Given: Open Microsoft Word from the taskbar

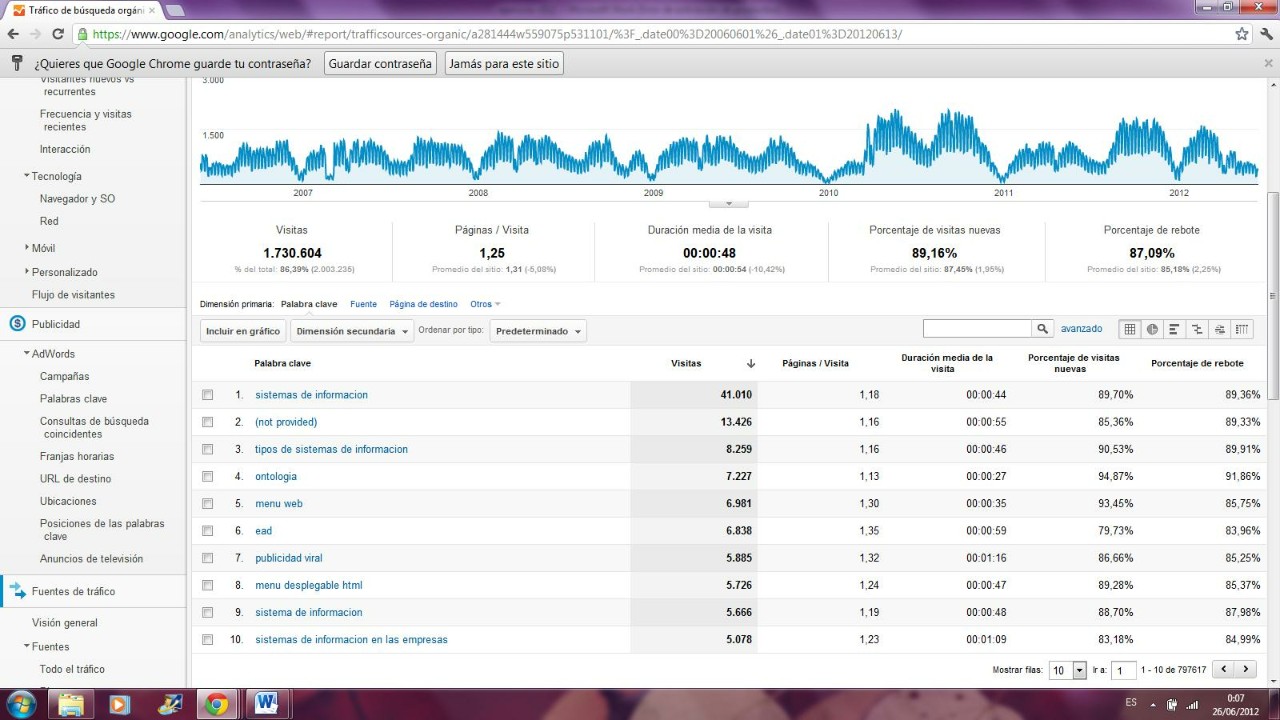Looking at the screenshot, I should (x=266, y=704).
